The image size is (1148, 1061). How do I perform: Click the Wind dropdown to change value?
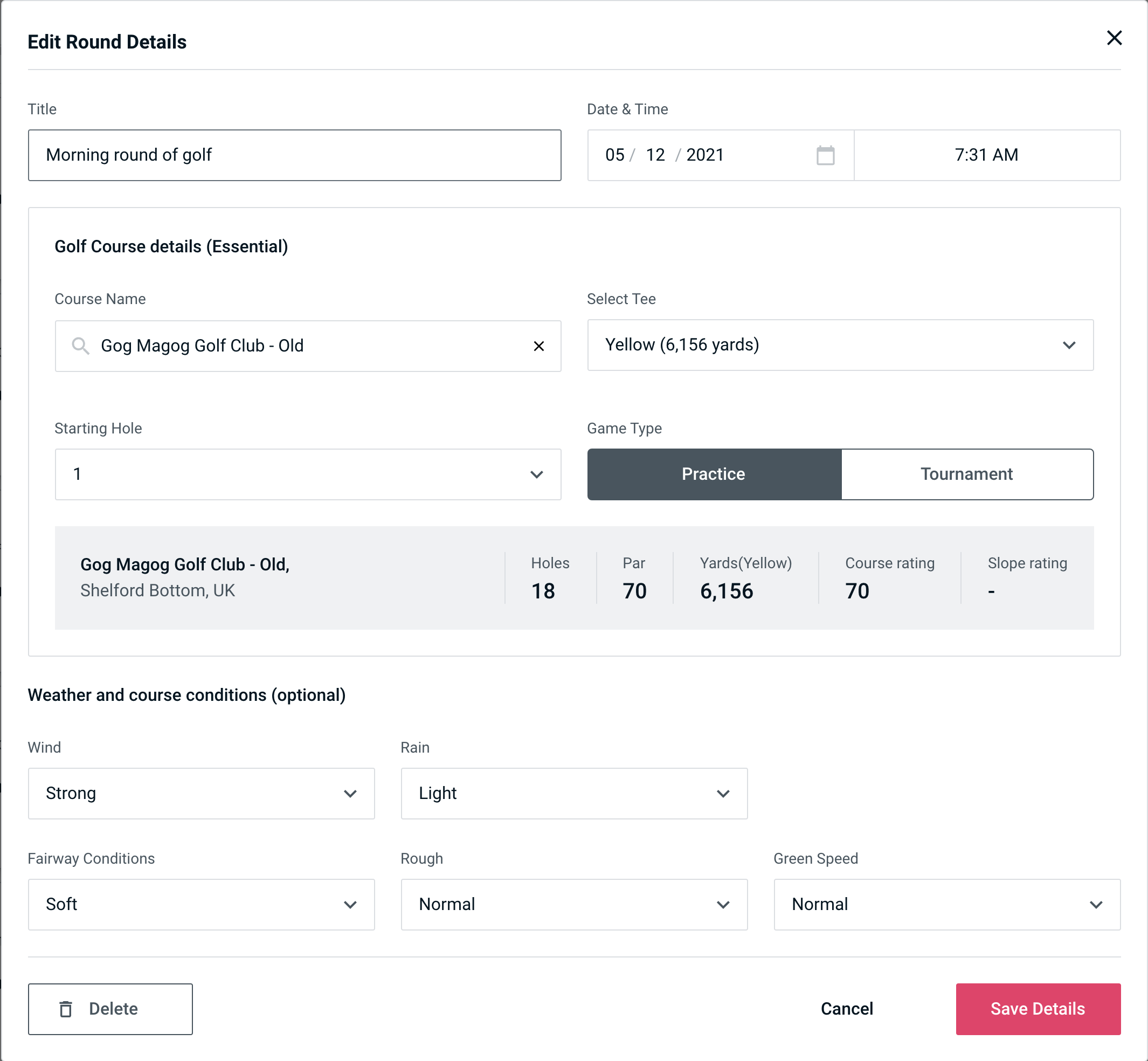[200, 793]
